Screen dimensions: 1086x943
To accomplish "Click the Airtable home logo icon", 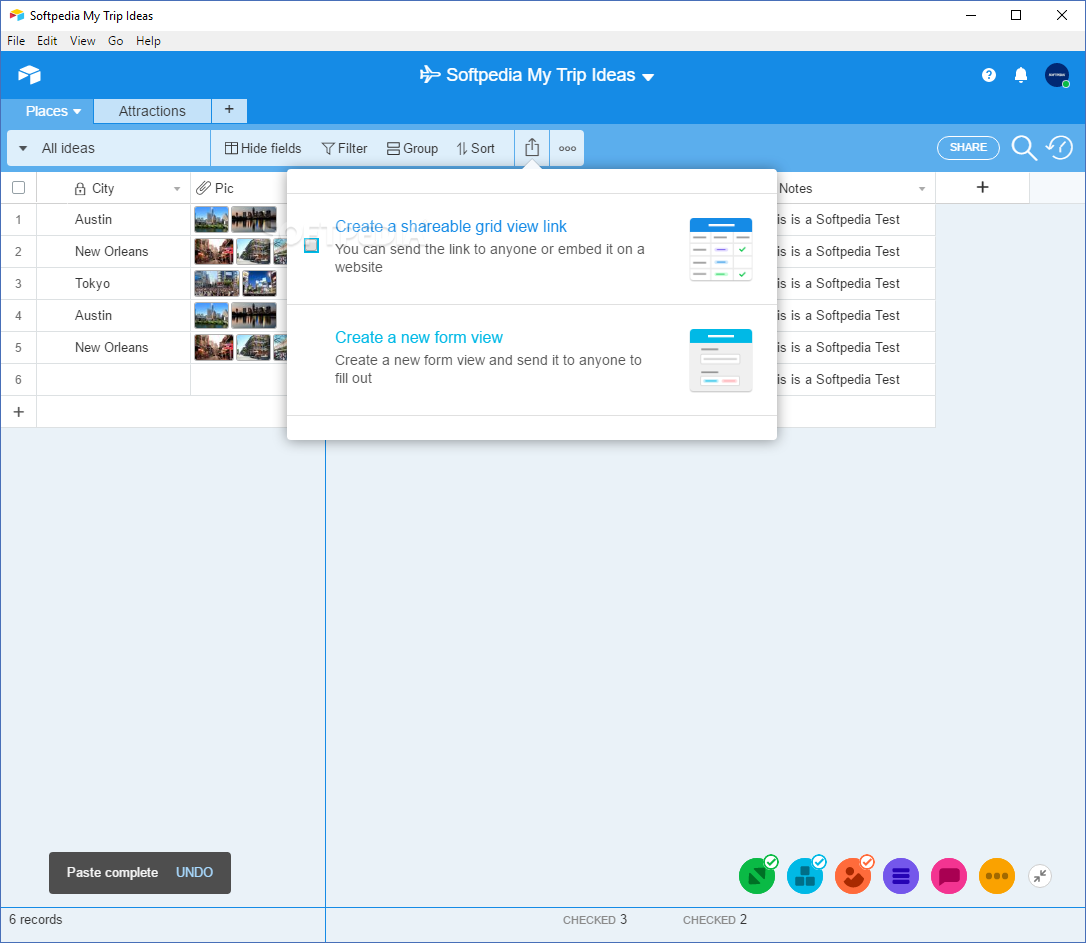I will (x=29, y=74).
